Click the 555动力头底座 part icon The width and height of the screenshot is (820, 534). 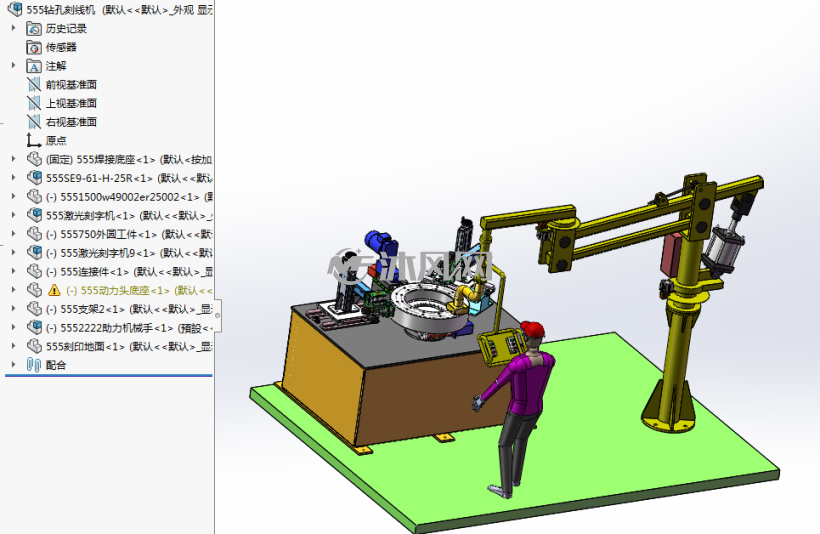coord(34,290)
